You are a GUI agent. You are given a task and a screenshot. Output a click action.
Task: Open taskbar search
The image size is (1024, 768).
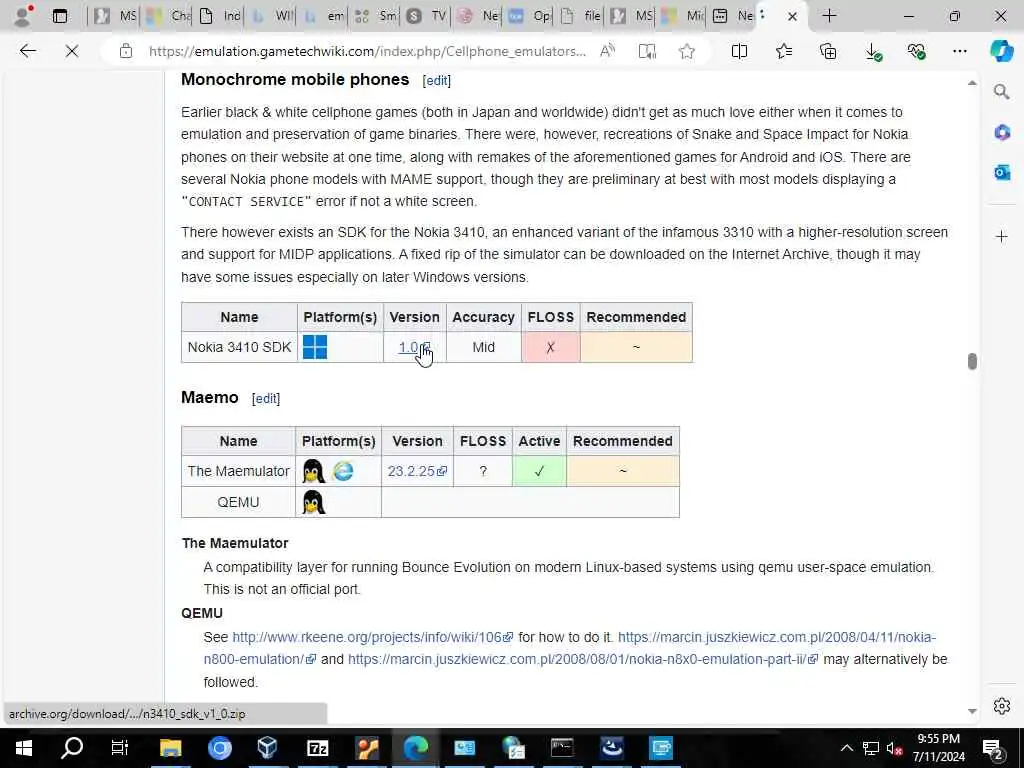72,748
